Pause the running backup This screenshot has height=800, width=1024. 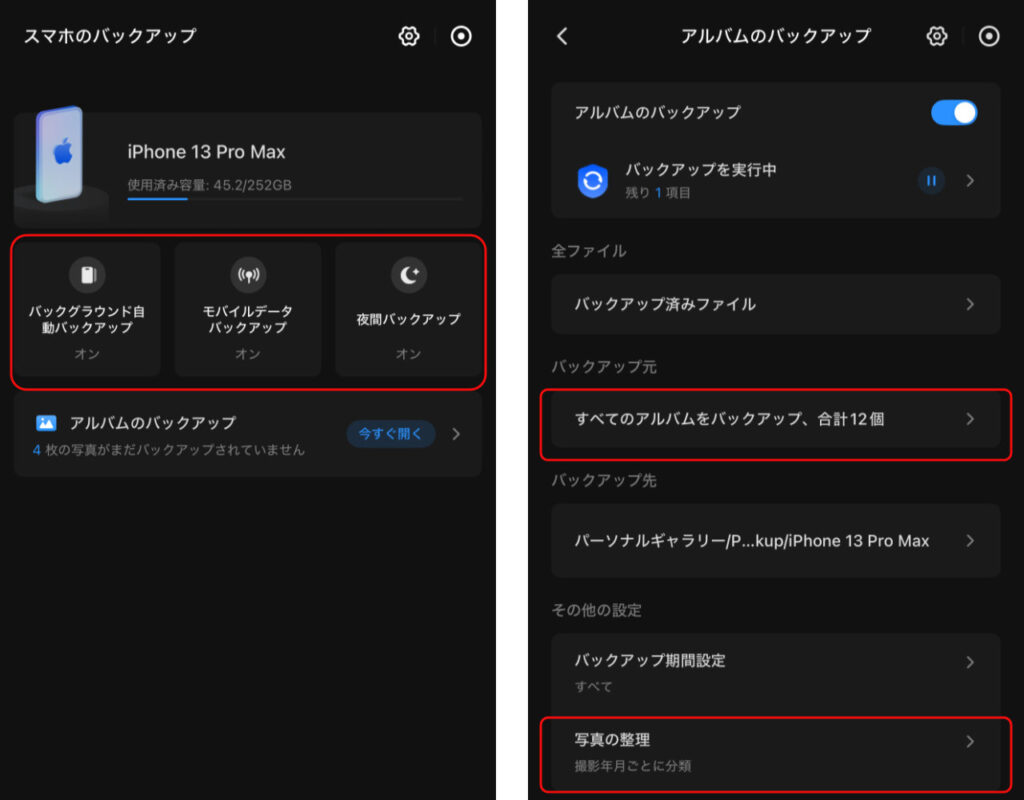931,181
